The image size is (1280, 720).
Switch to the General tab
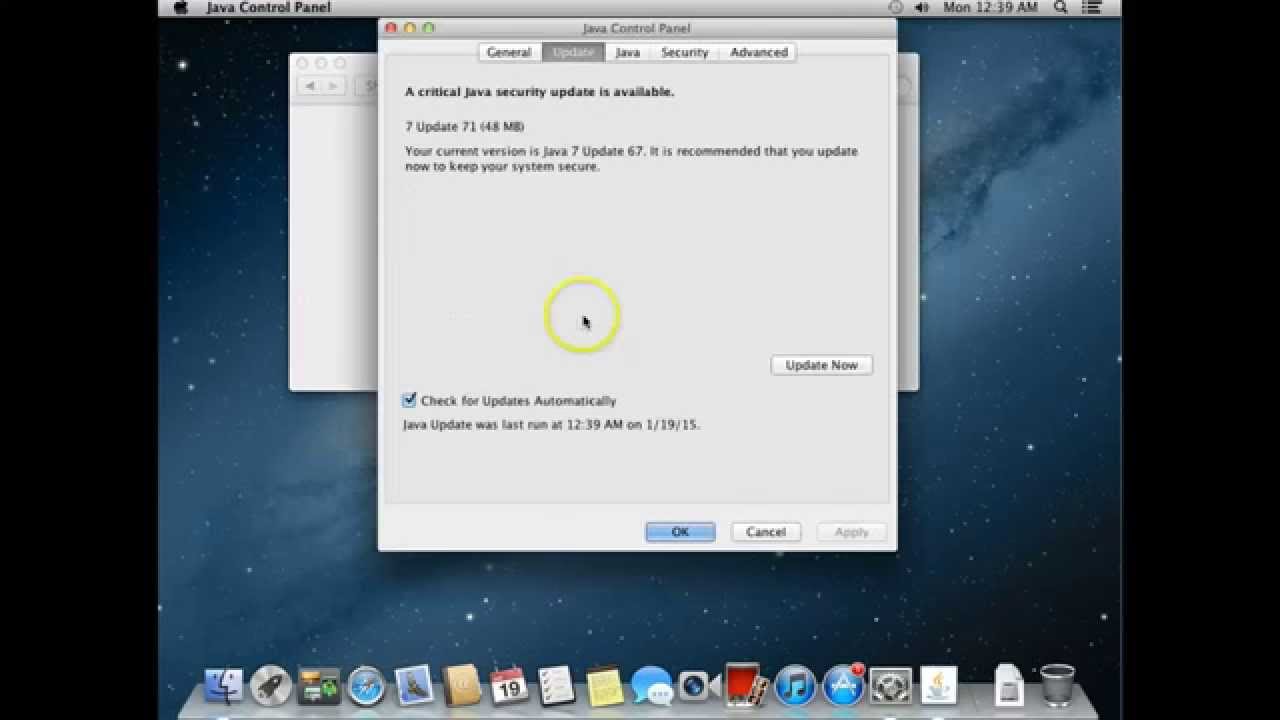point(509,52)
